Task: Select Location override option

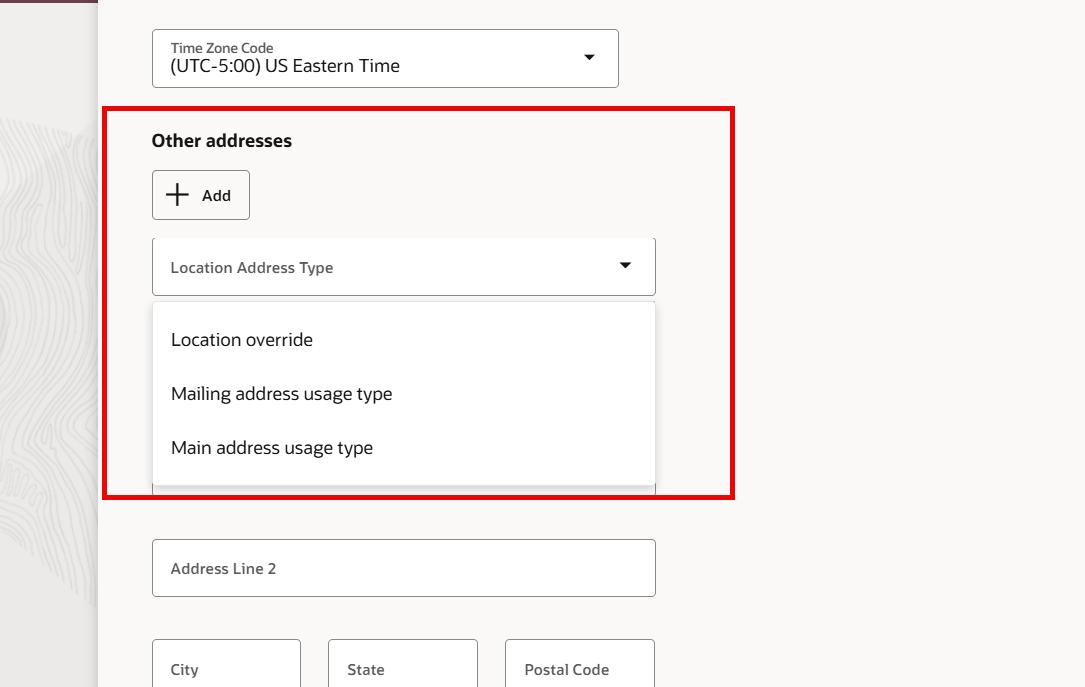Action: coord(403,340)
